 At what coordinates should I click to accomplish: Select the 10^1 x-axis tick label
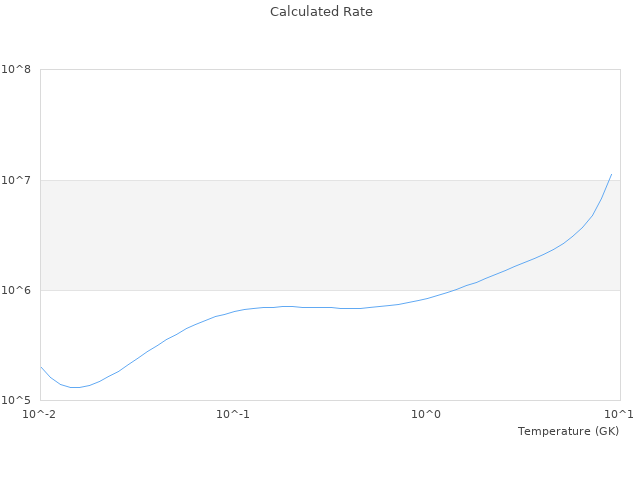click(619, 414)
